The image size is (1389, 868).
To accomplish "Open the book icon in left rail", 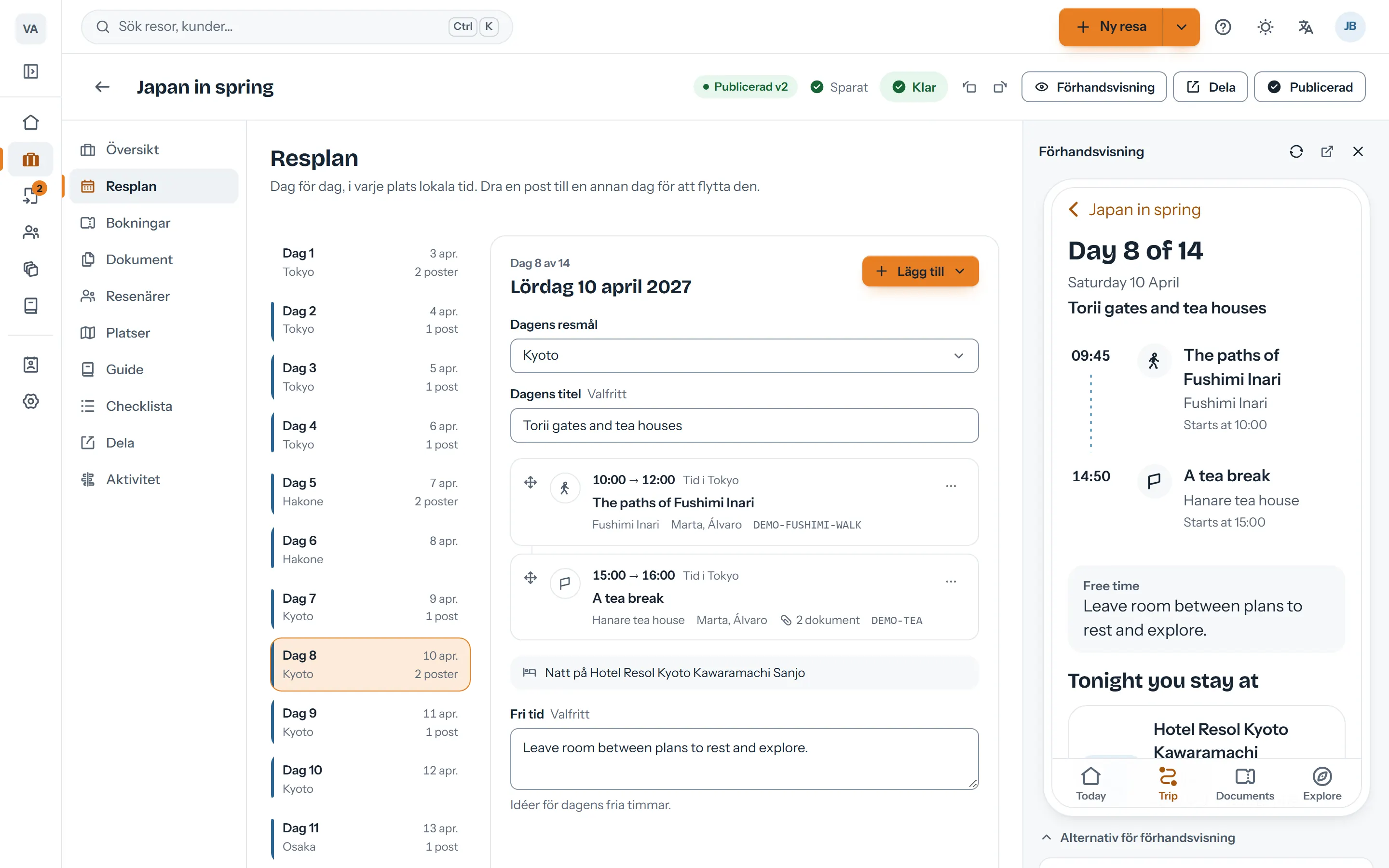I will 30,305.
